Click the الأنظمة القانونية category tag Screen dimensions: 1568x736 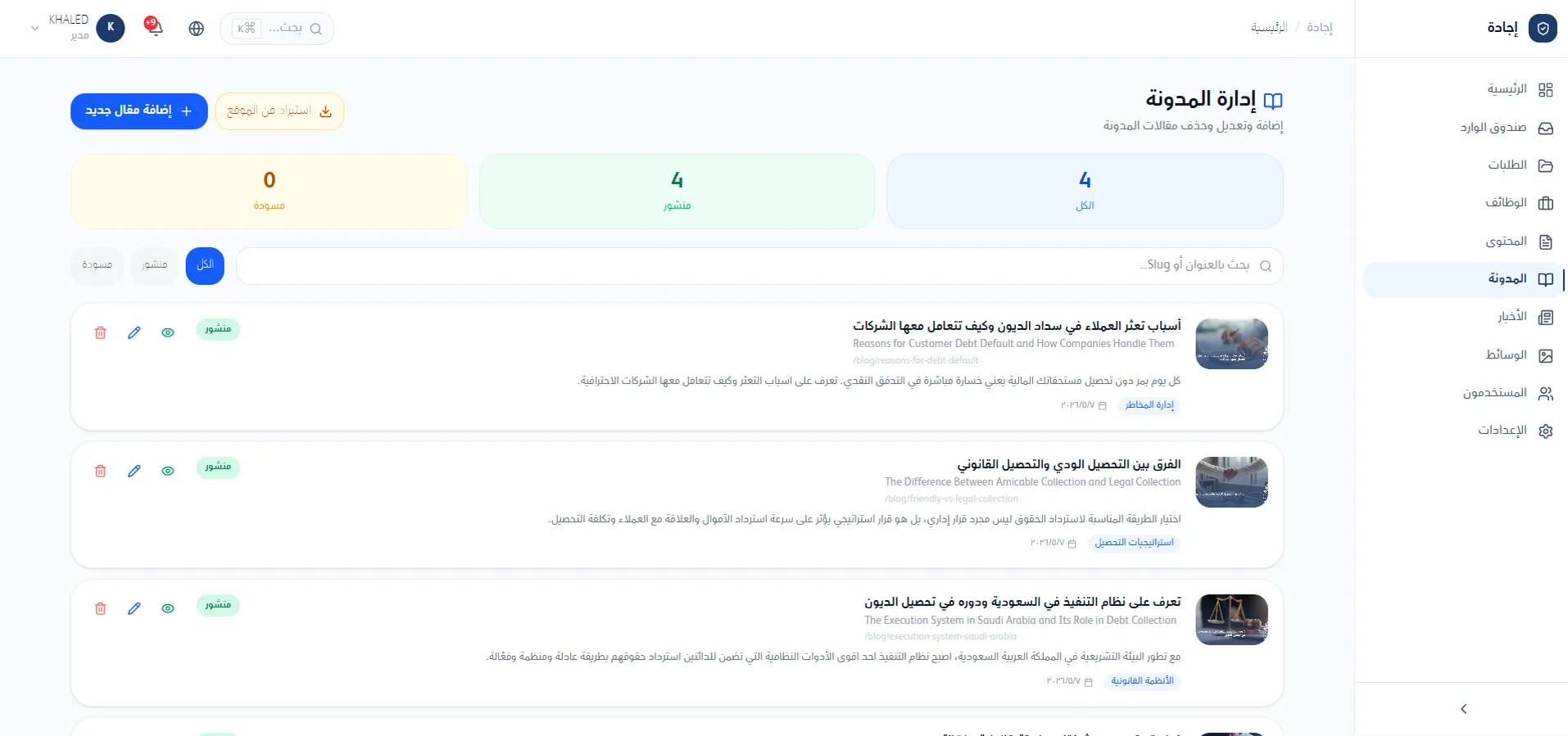pyautogui.click(x=1142, y=681)
